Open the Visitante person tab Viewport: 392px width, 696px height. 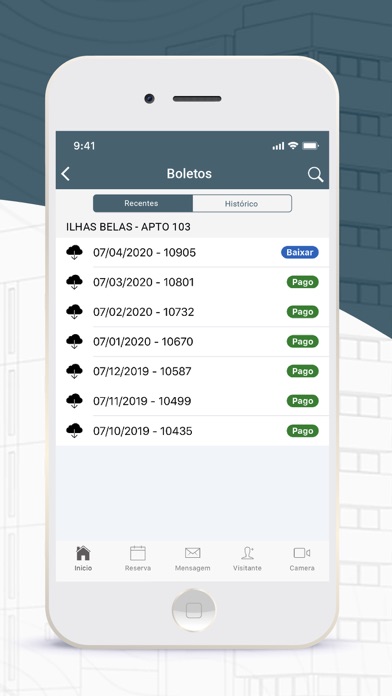pyautogui.click(x=247, y=558)
